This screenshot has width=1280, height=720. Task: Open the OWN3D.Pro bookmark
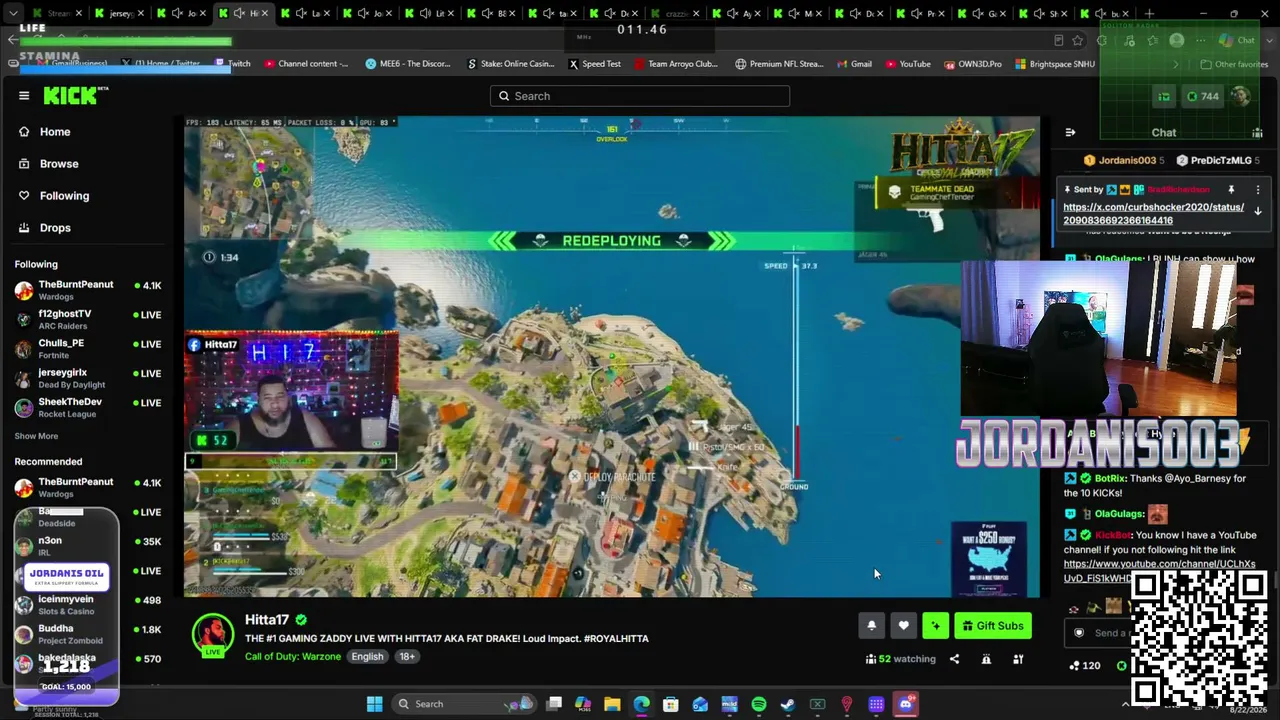click(x=973, y=64)
